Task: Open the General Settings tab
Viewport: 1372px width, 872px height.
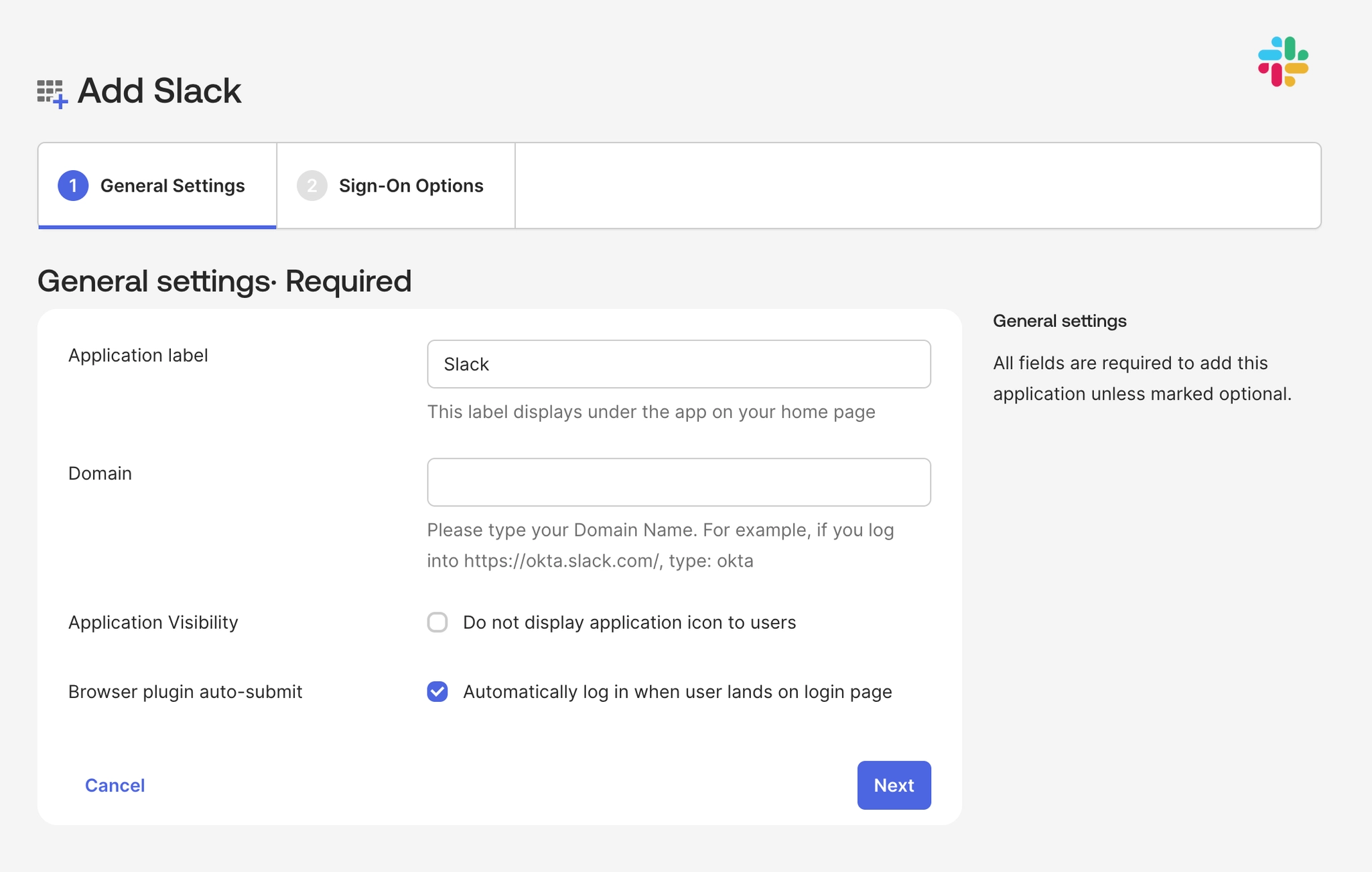Action: (157, 186)
